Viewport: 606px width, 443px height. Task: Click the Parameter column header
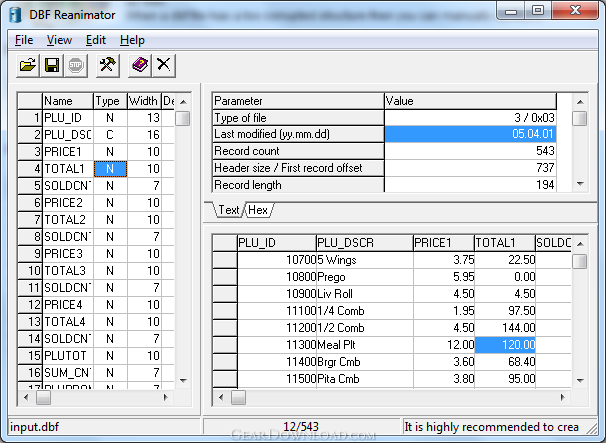[x=298, y=101]
